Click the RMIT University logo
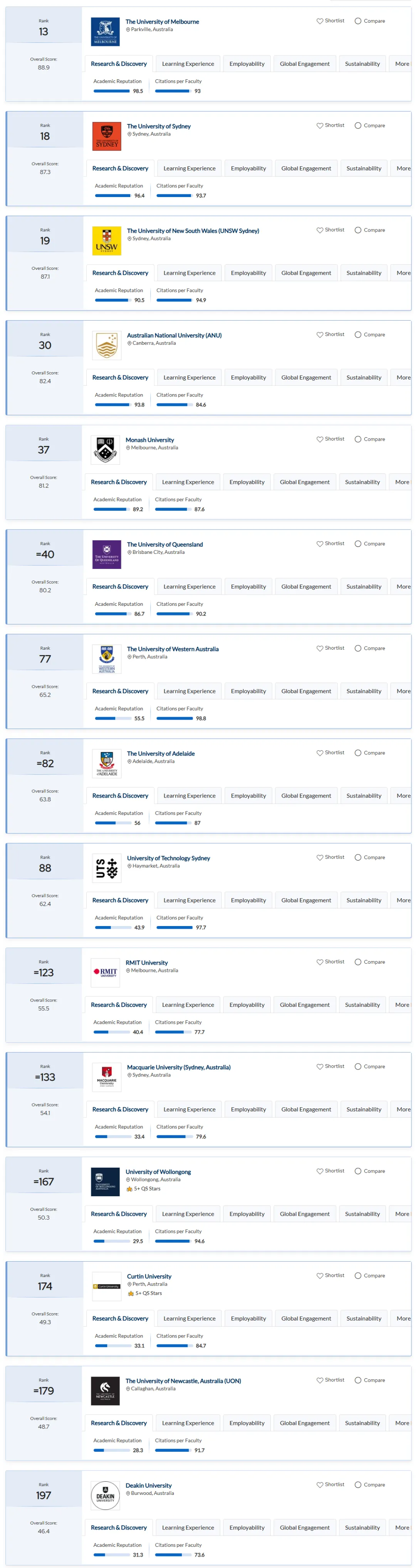416x1568 pixels. [106, 973]
